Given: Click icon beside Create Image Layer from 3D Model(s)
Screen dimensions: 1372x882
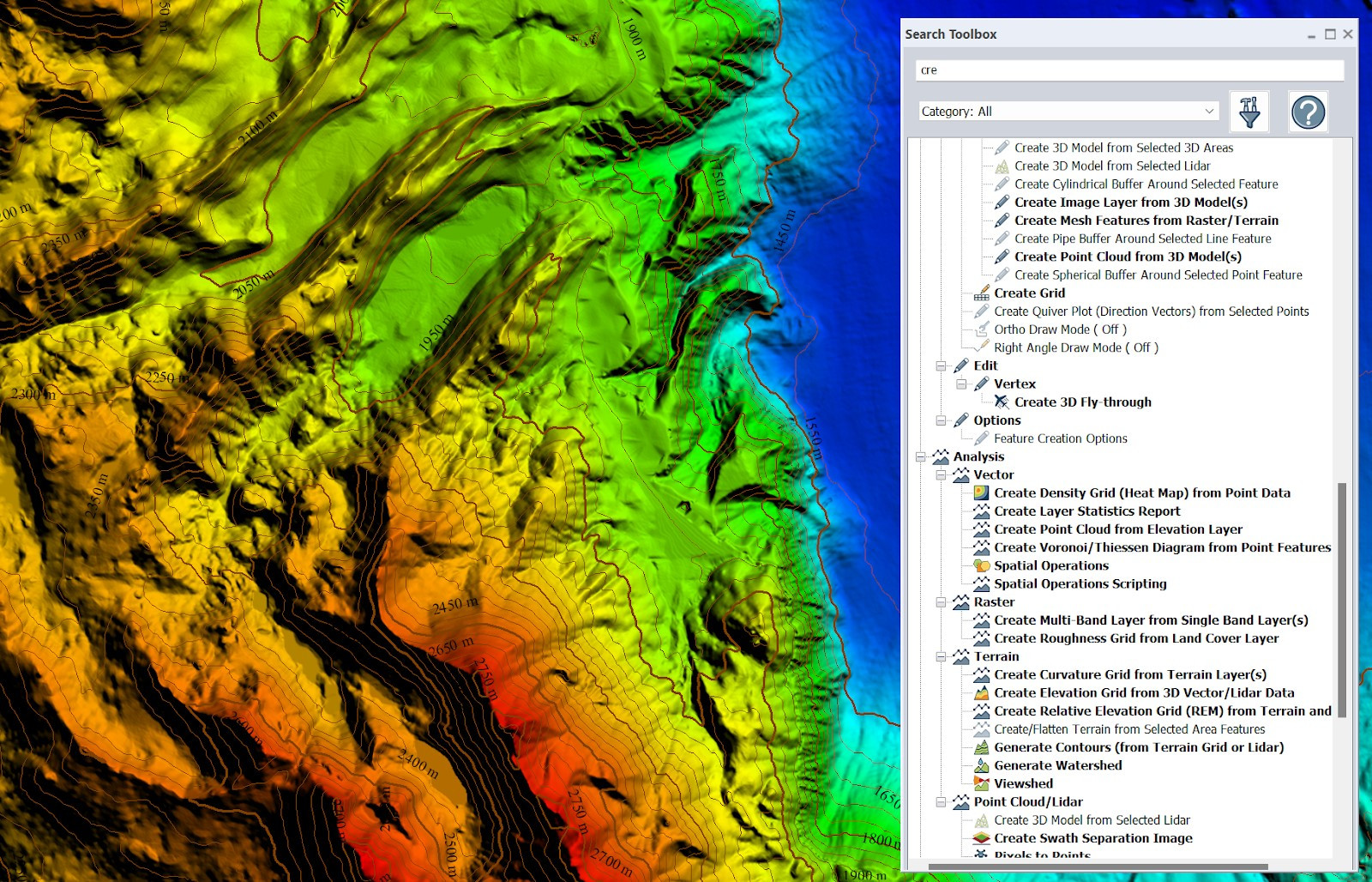Looking at the screenshot, I should (x=1002, y=202).
